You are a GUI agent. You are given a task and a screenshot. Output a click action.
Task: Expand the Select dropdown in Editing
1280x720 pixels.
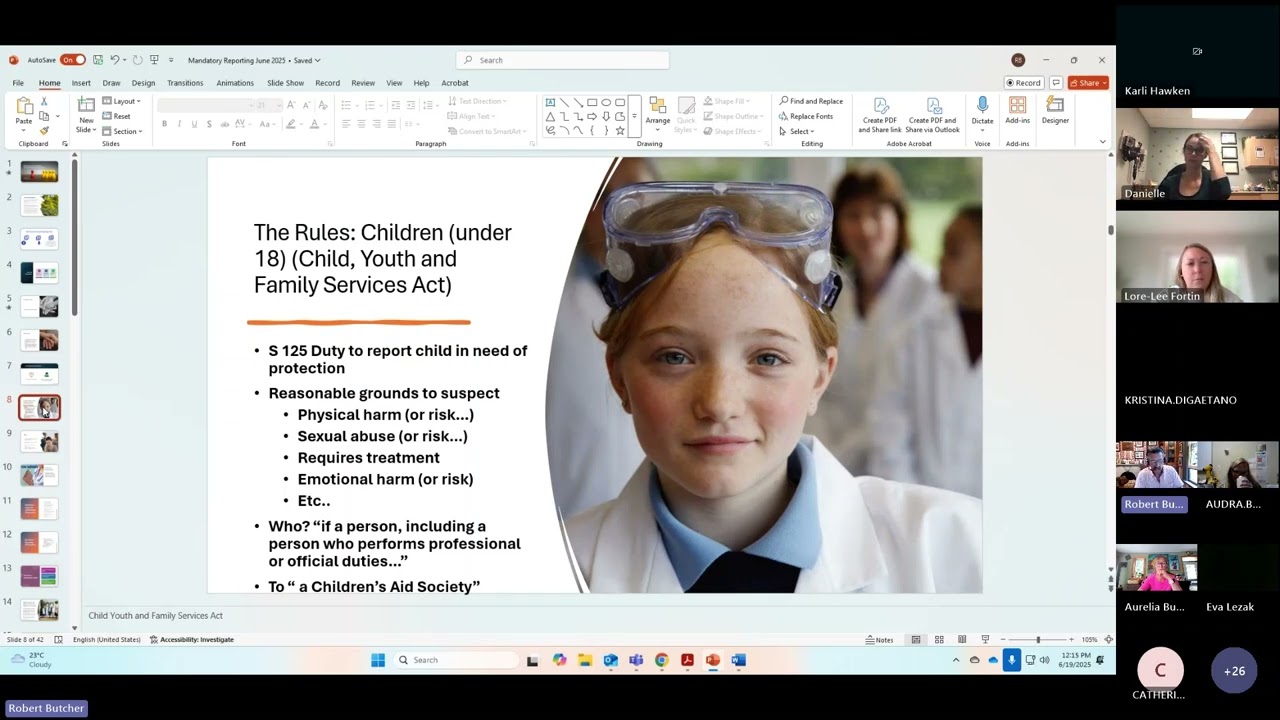pyautogui.click(x=798, y=131)
